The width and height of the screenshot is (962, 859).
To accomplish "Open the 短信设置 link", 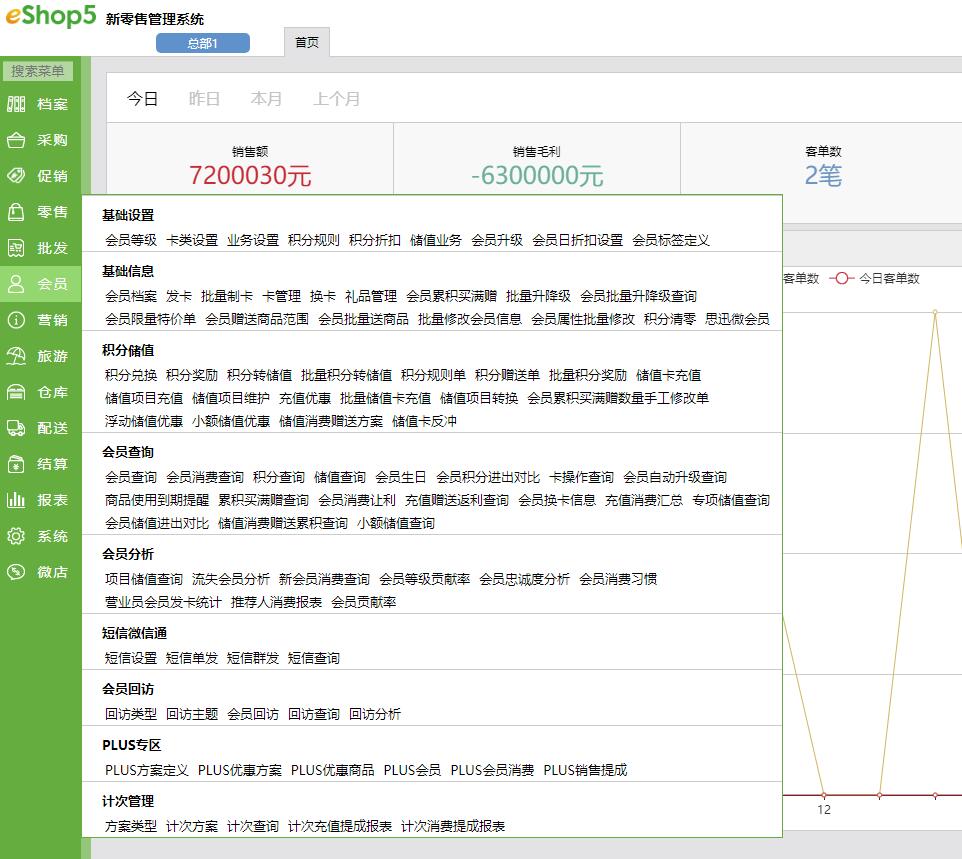I will (131, 658).
